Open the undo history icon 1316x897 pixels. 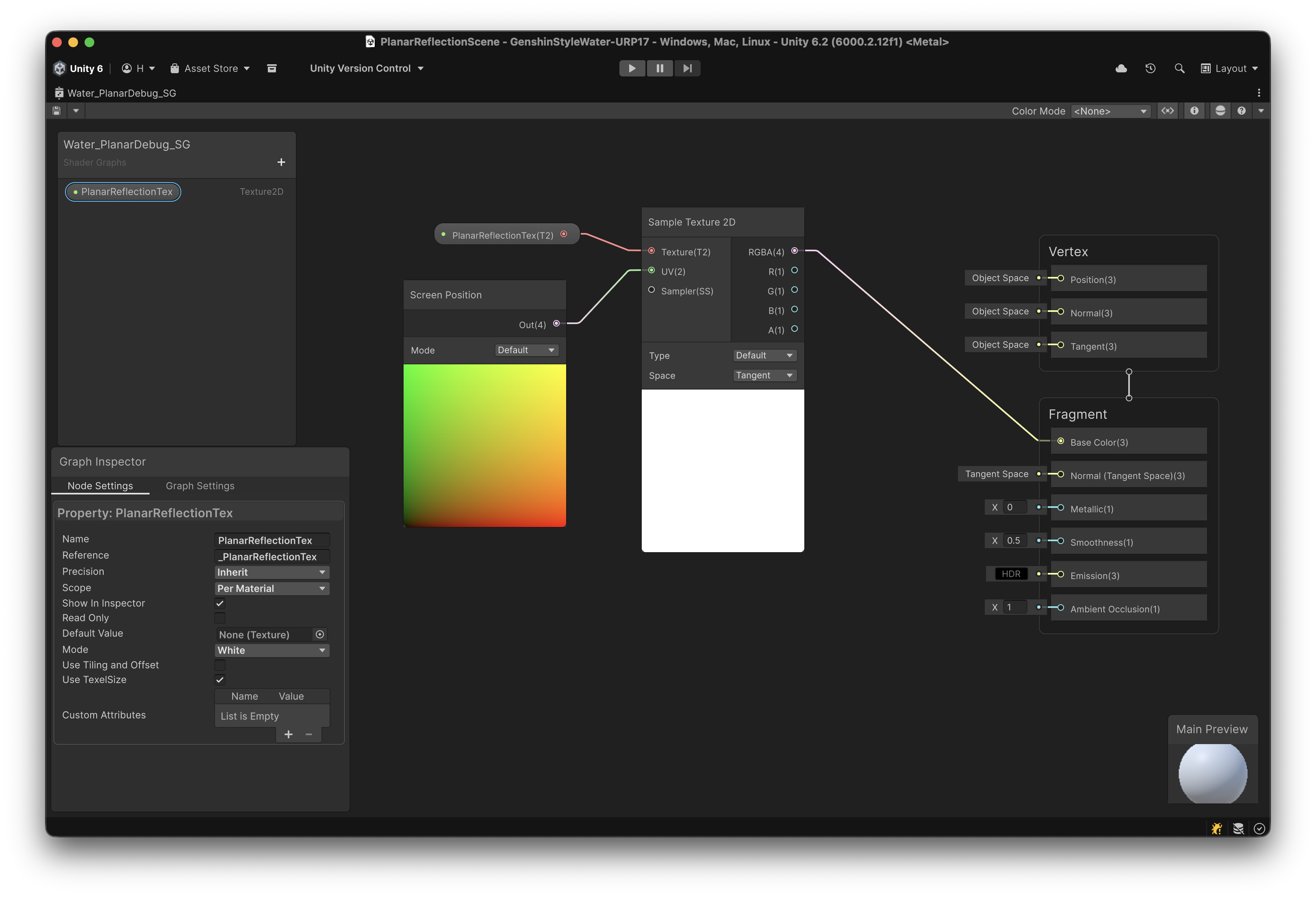pyautogui.click(x=1150, y=69)
